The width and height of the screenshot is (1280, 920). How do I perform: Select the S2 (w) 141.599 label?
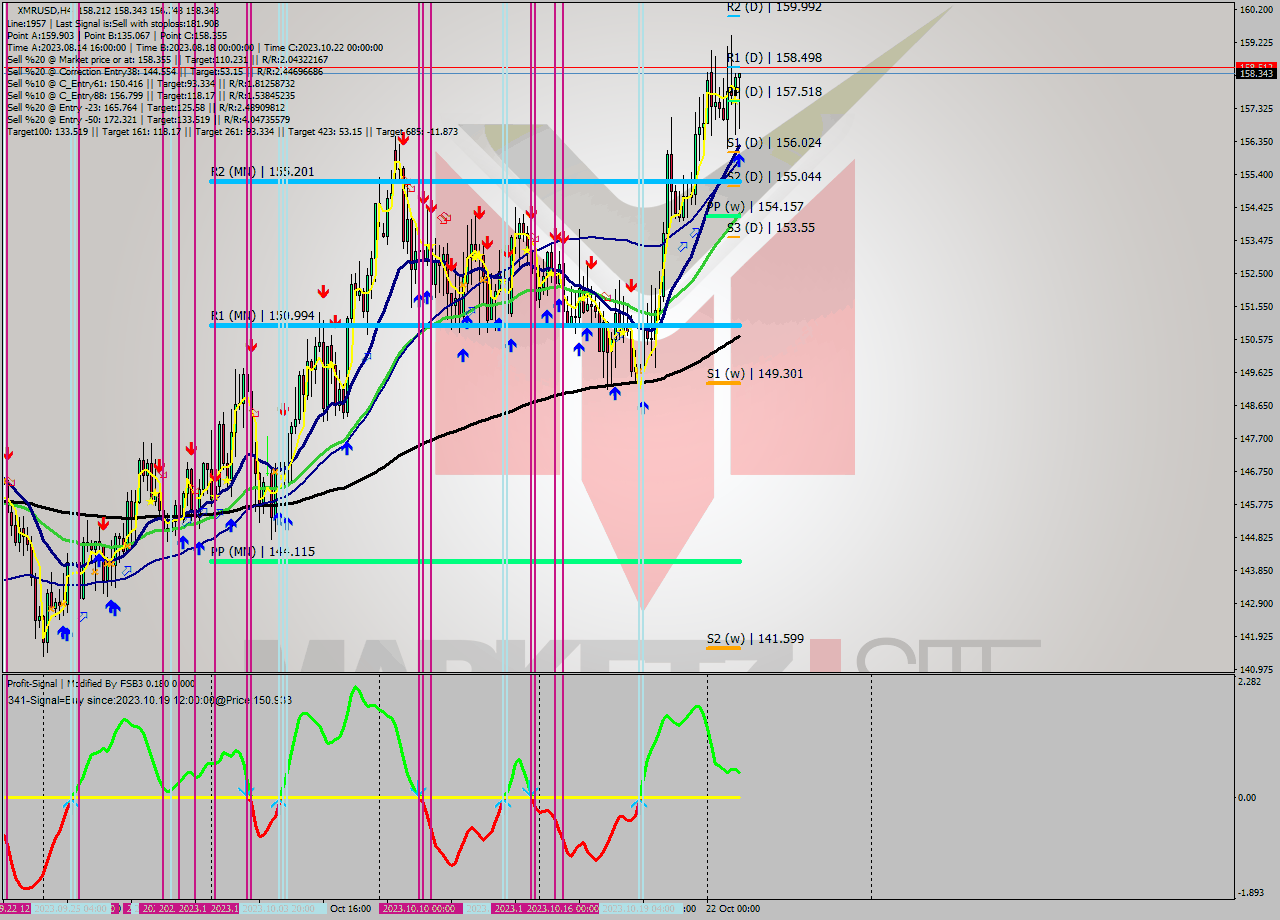(755, 639)
